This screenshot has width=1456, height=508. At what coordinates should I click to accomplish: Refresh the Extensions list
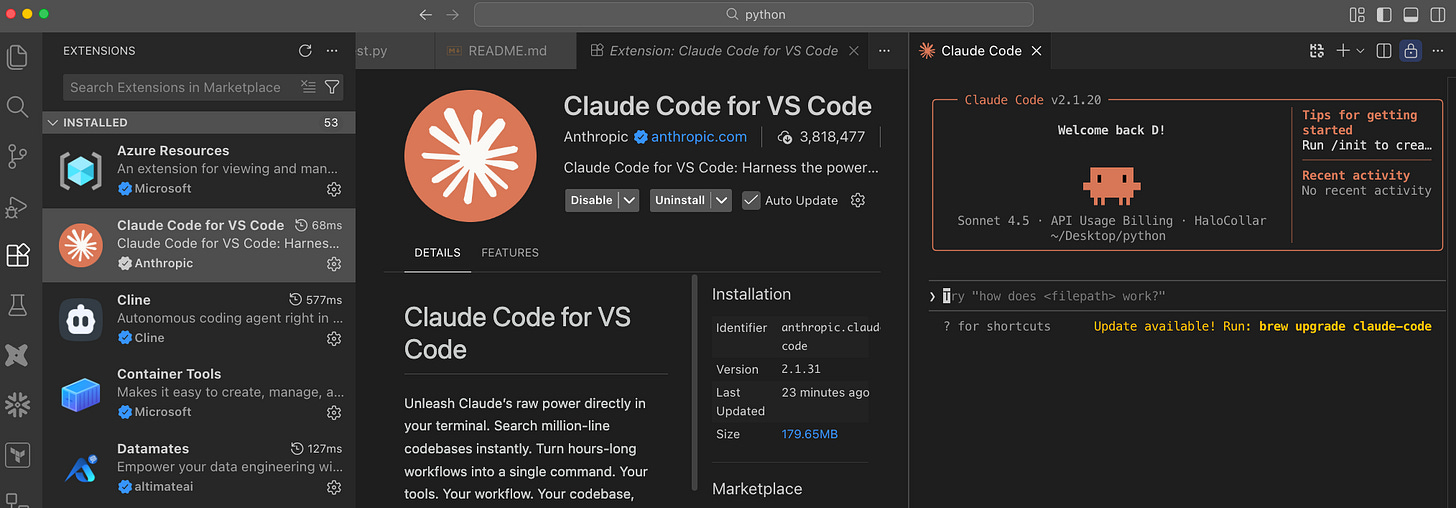[305, 50]
